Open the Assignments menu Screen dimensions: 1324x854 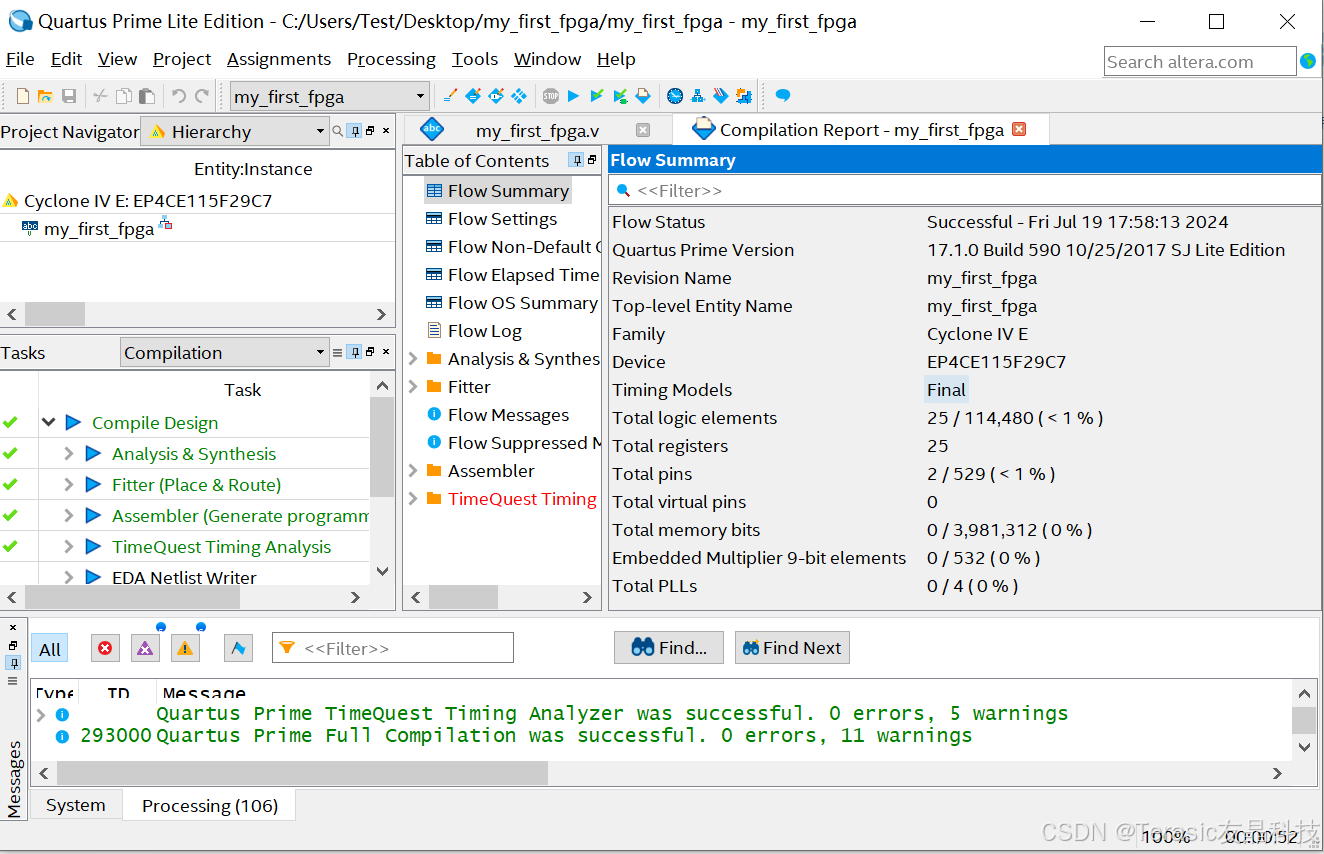pos(279,59)
